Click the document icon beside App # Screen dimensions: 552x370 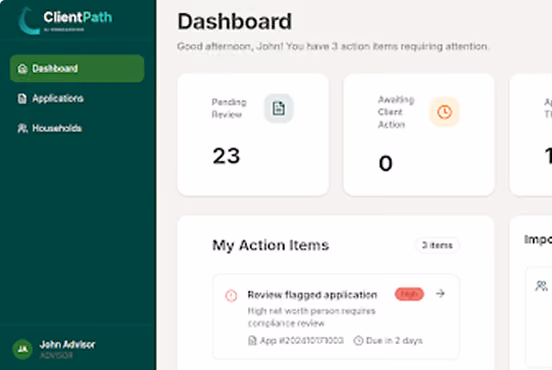pyautogui.click(x=252, y=340)
